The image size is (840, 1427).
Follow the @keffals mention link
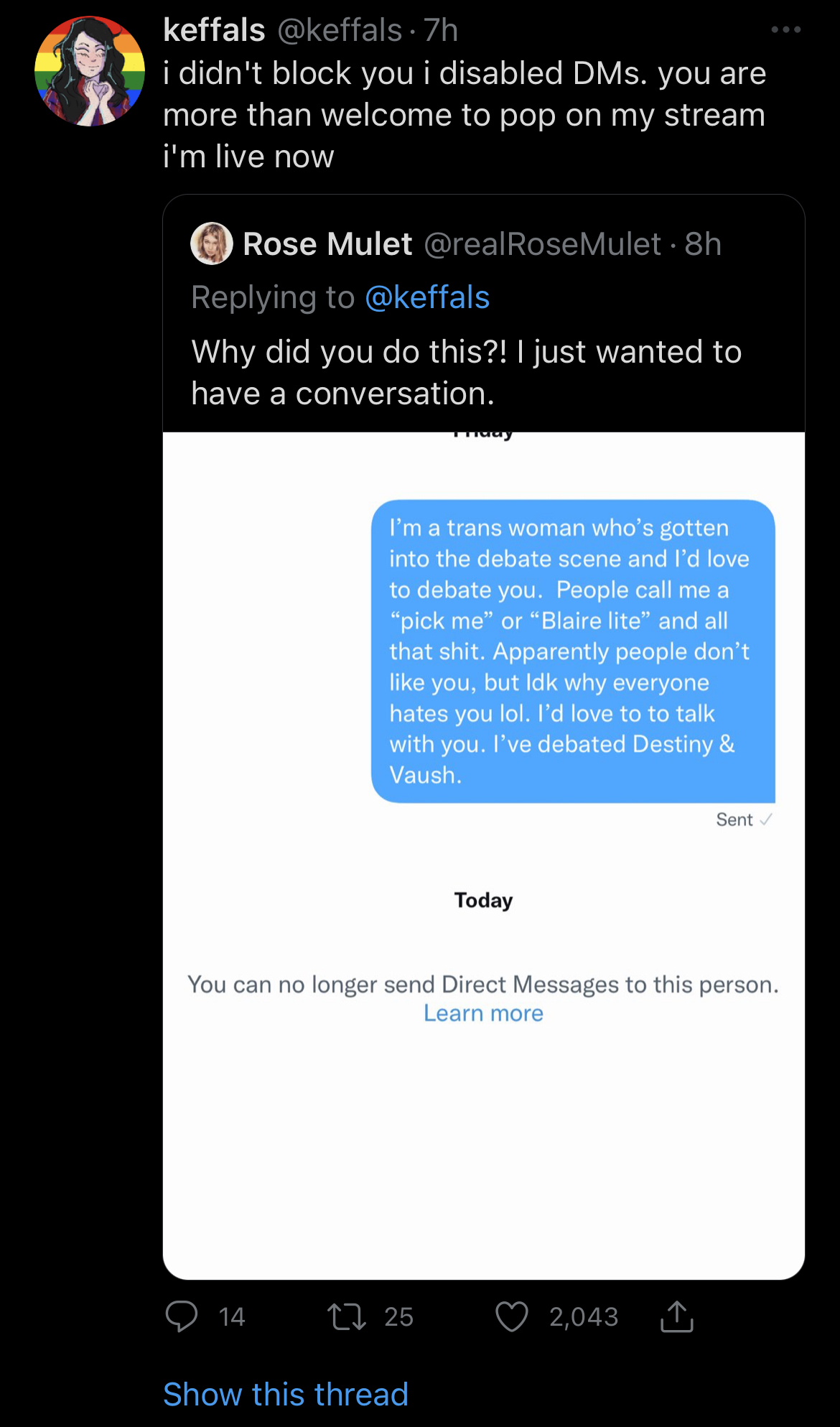coord(427,297)
